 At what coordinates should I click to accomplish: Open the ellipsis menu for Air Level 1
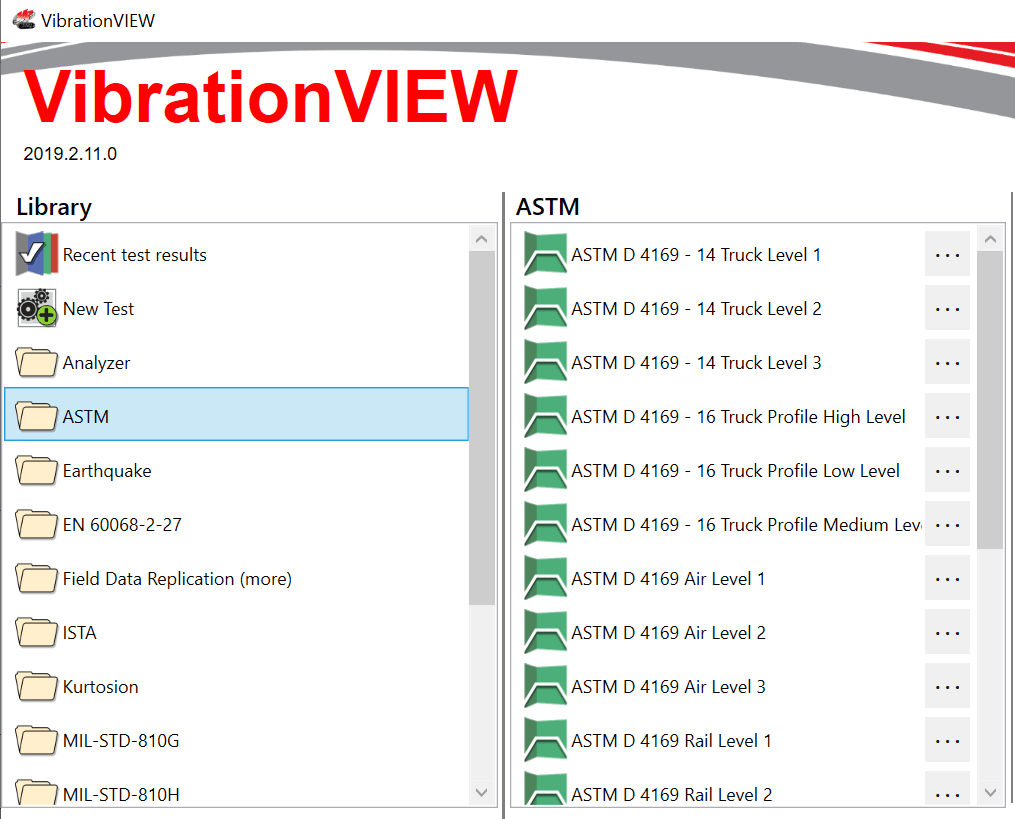[x=947, y=578]
